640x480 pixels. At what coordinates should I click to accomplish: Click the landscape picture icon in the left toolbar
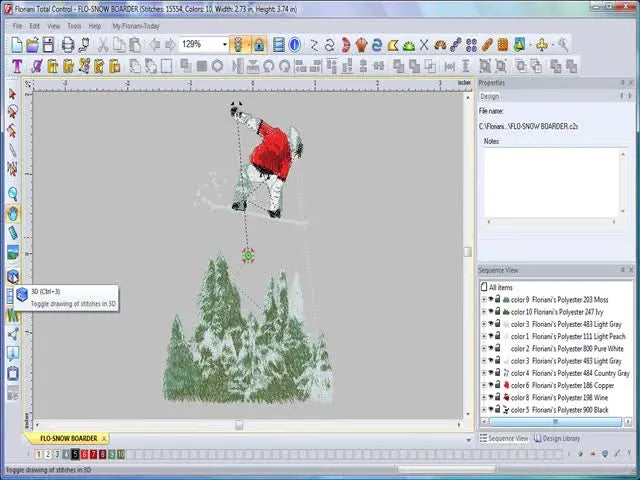pos(13,253)
